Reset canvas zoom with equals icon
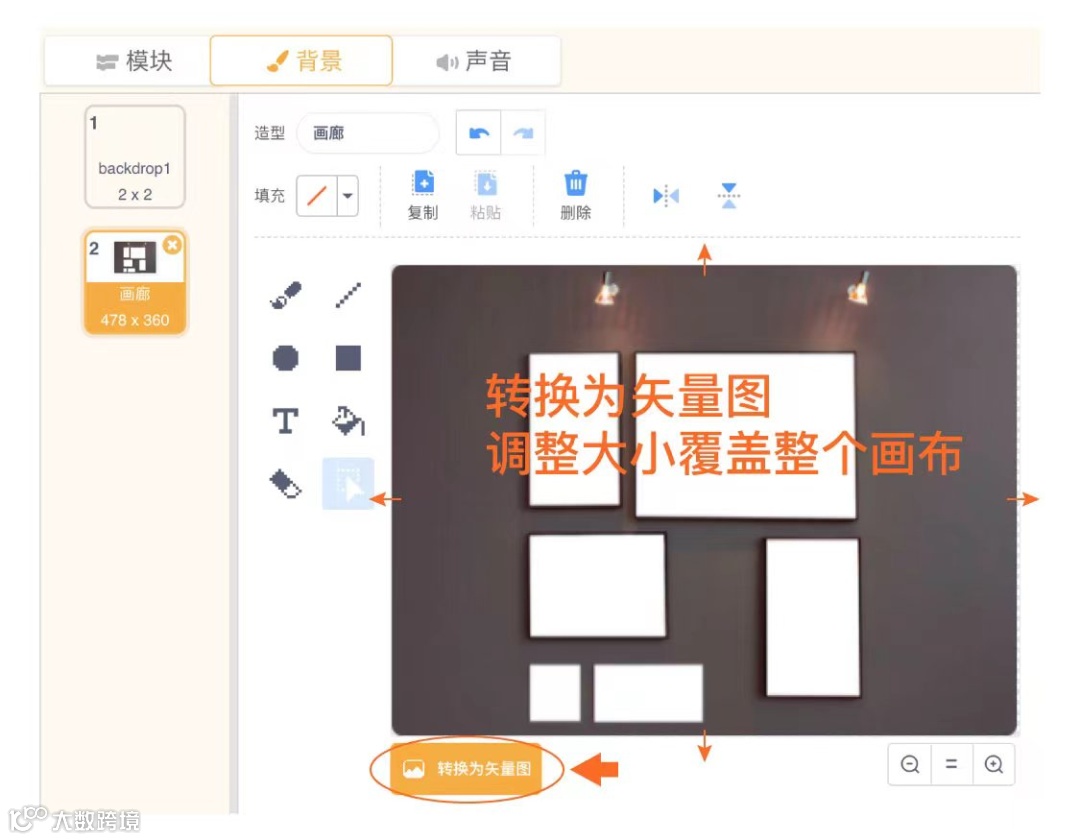This screenshot has width=1080, height=840. (952, 764)
